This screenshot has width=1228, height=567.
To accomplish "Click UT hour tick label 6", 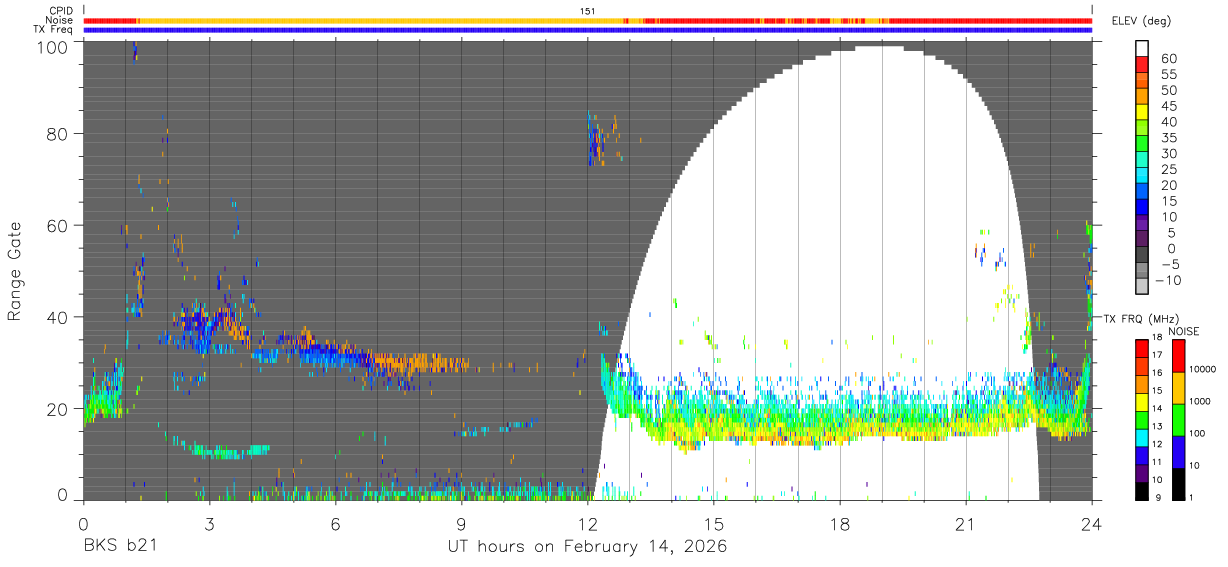I will pyautogui.click(x=335, y=523).
